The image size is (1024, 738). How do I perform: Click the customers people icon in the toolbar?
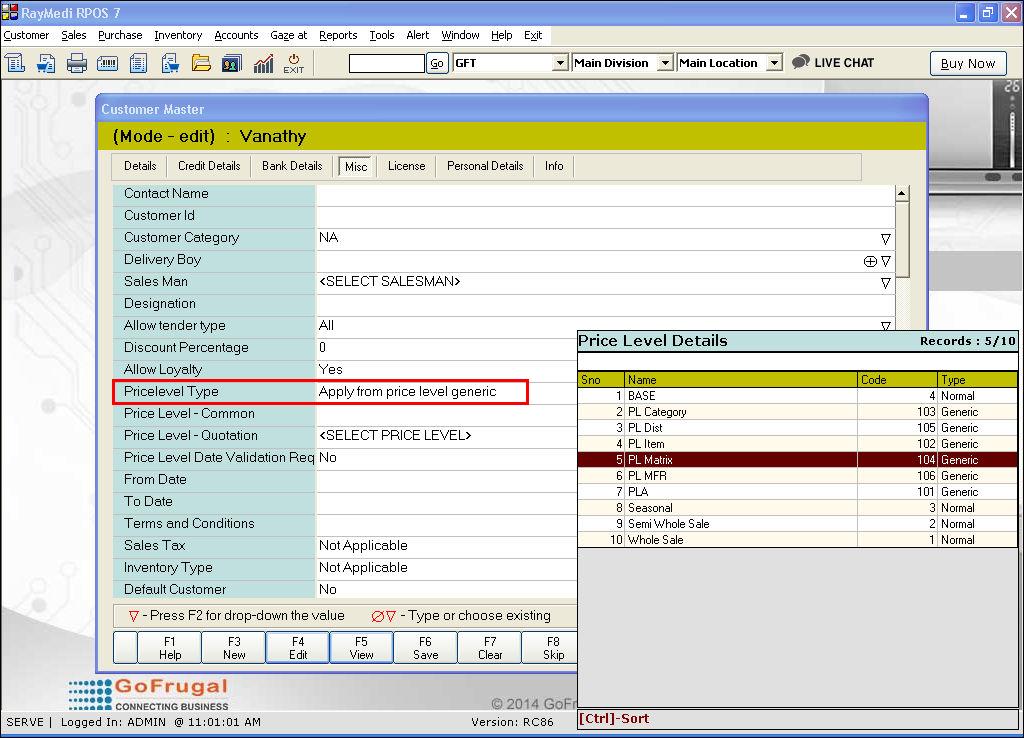[232, 64]
